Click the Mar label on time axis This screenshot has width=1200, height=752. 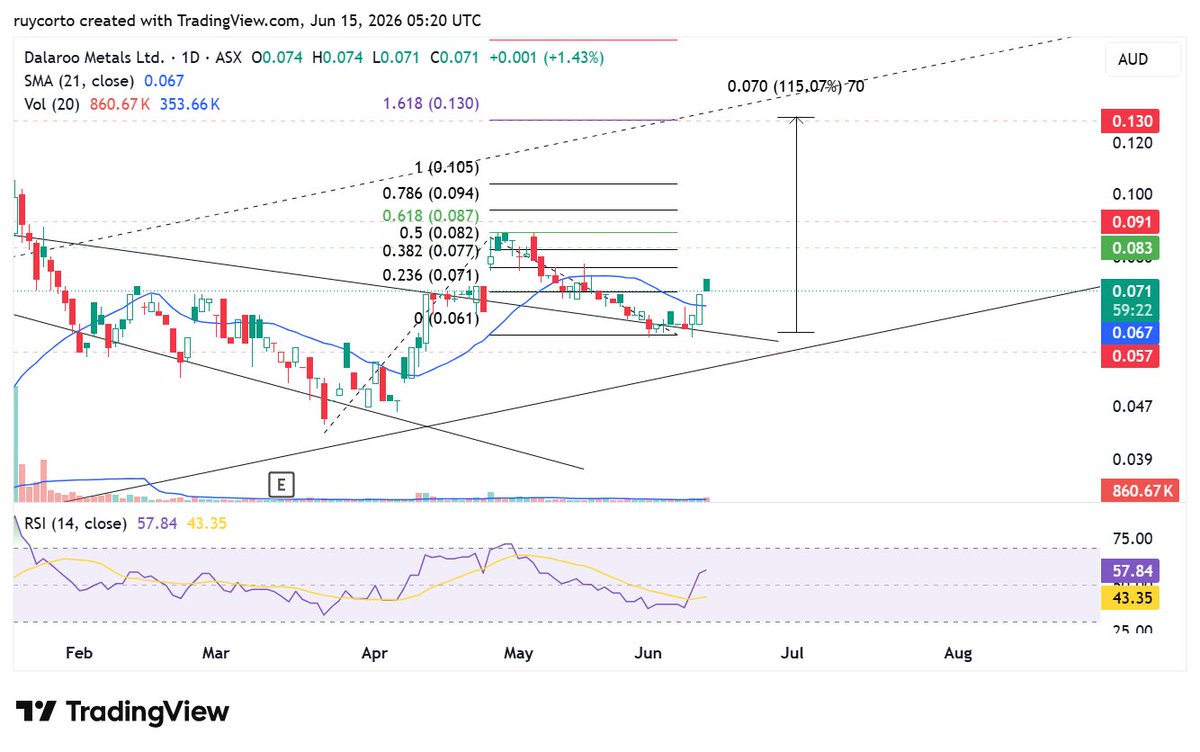coord(216,654)
